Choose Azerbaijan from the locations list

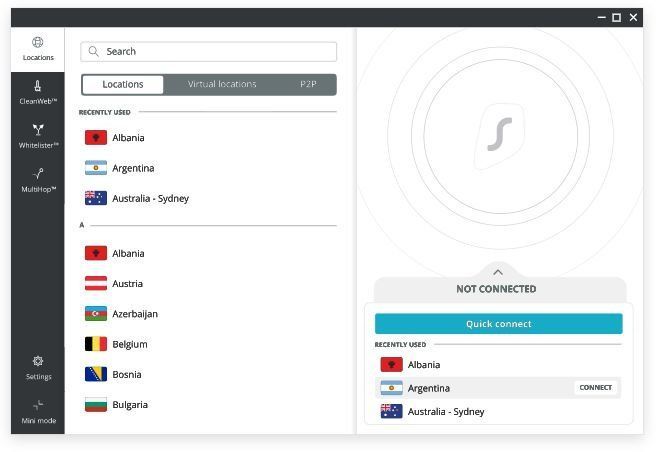tap(134, 314)
